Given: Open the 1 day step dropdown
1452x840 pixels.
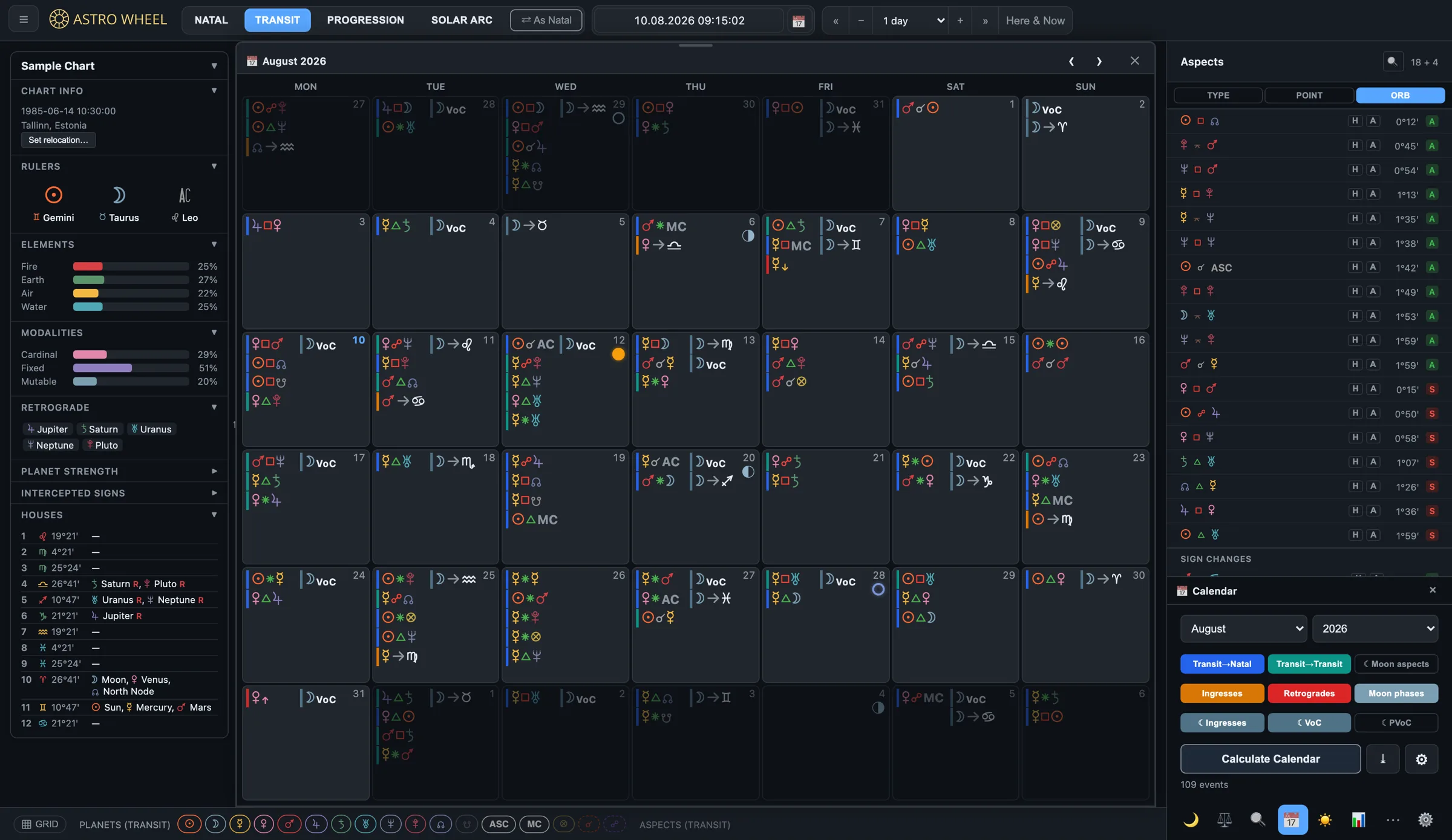Looking at the screenshot, I should point(912,21).
